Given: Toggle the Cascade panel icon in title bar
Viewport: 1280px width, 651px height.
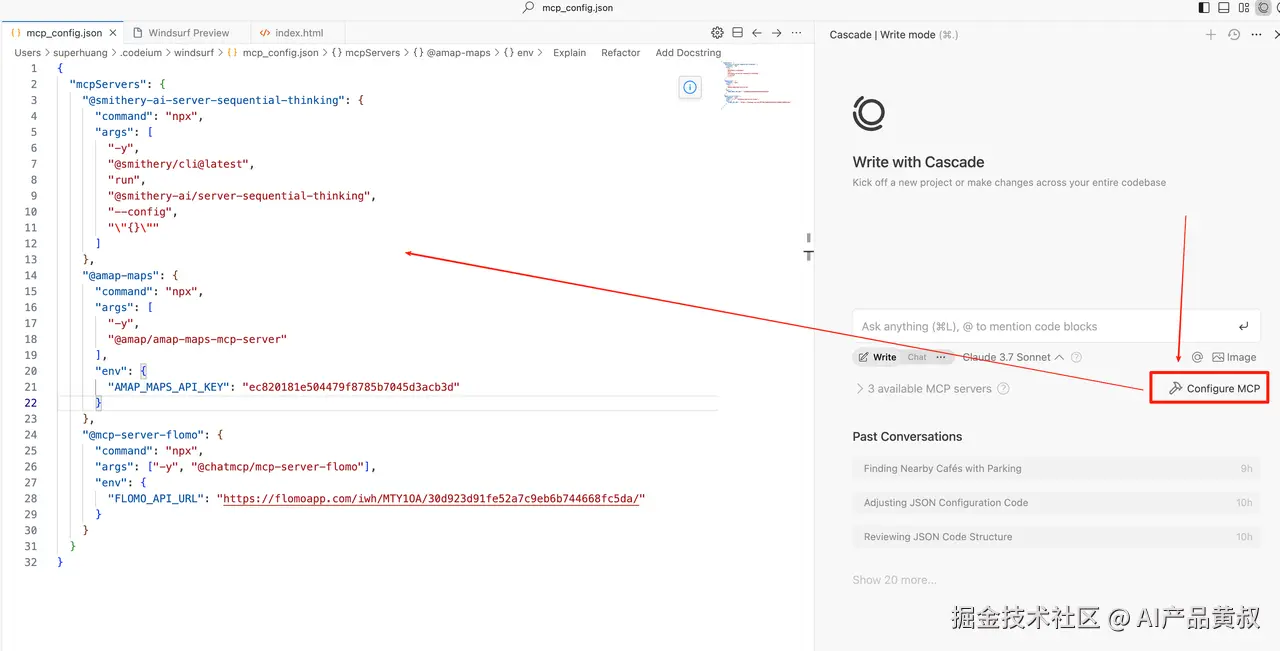Looking at the screenshot, I should (x=1264, y=8).
